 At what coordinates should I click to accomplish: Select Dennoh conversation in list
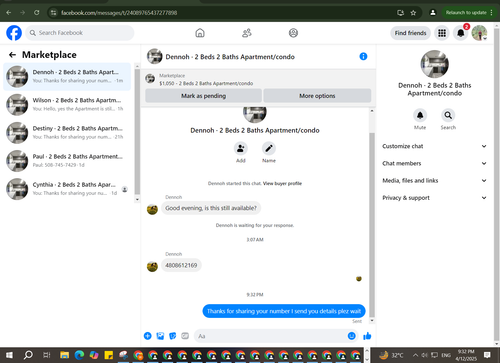[67, 76]
